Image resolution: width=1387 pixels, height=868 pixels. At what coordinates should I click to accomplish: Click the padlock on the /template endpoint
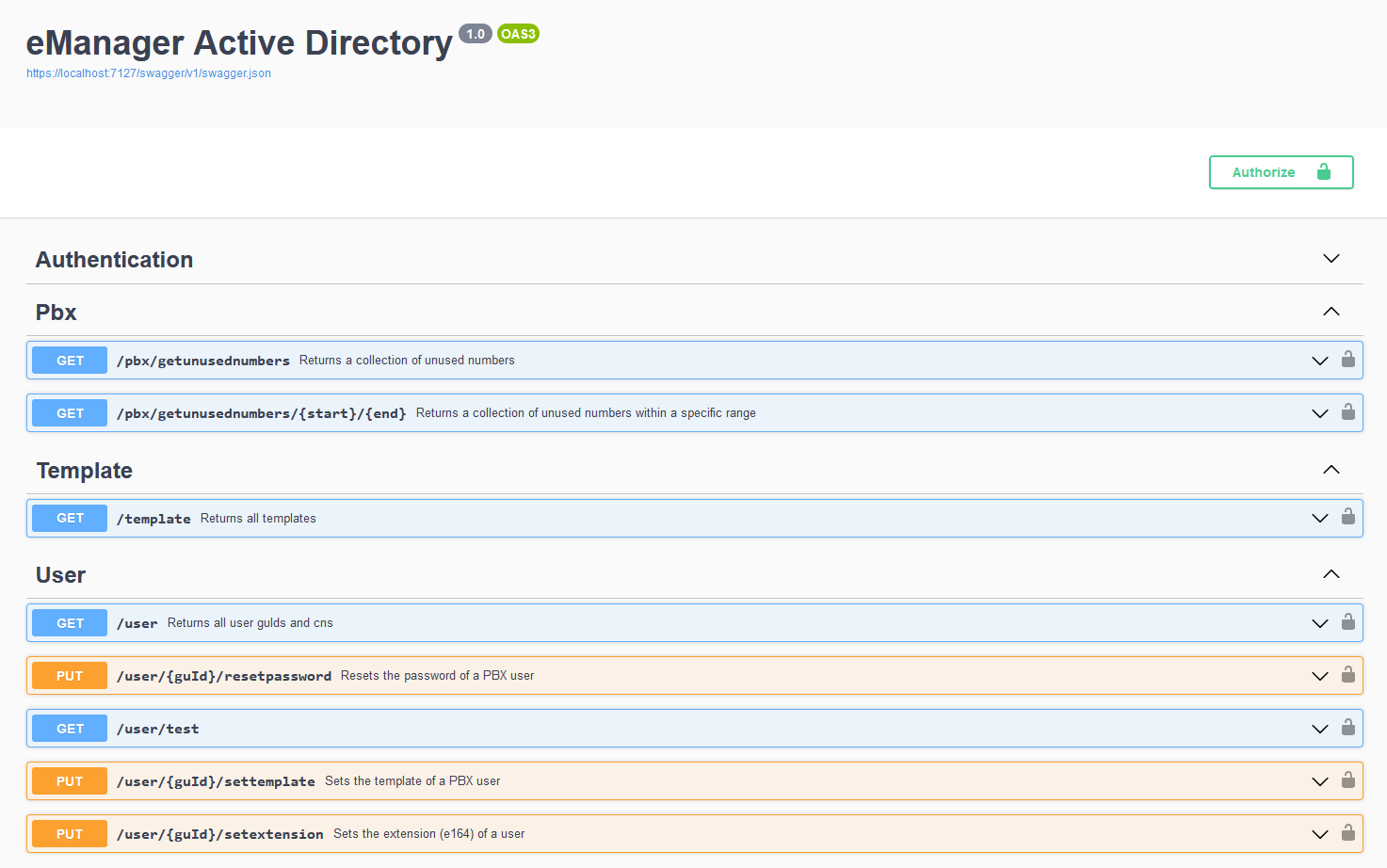(x=1347, y=517)
